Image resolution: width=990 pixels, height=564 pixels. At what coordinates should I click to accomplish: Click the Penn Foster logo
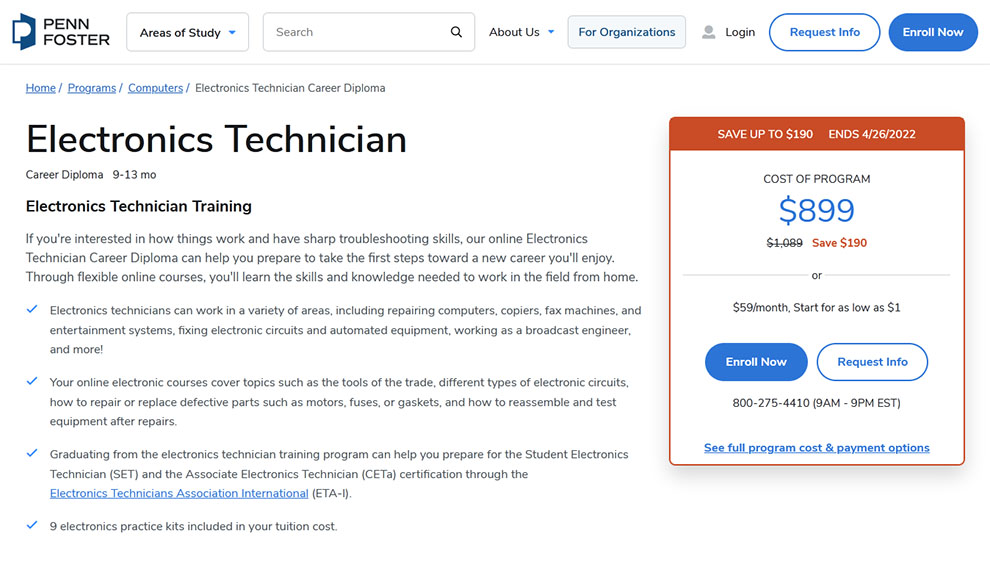click(x=61, y=32)
